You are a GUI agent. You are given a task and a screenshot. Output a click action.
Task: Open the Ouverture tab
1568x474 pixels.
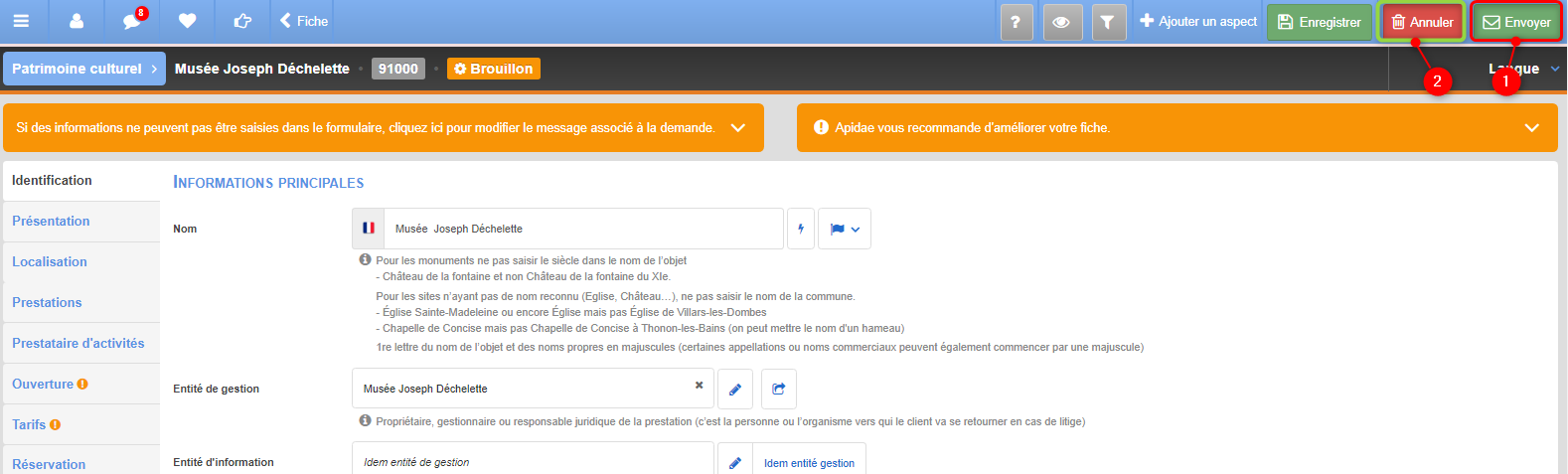(x=81, y=385)
